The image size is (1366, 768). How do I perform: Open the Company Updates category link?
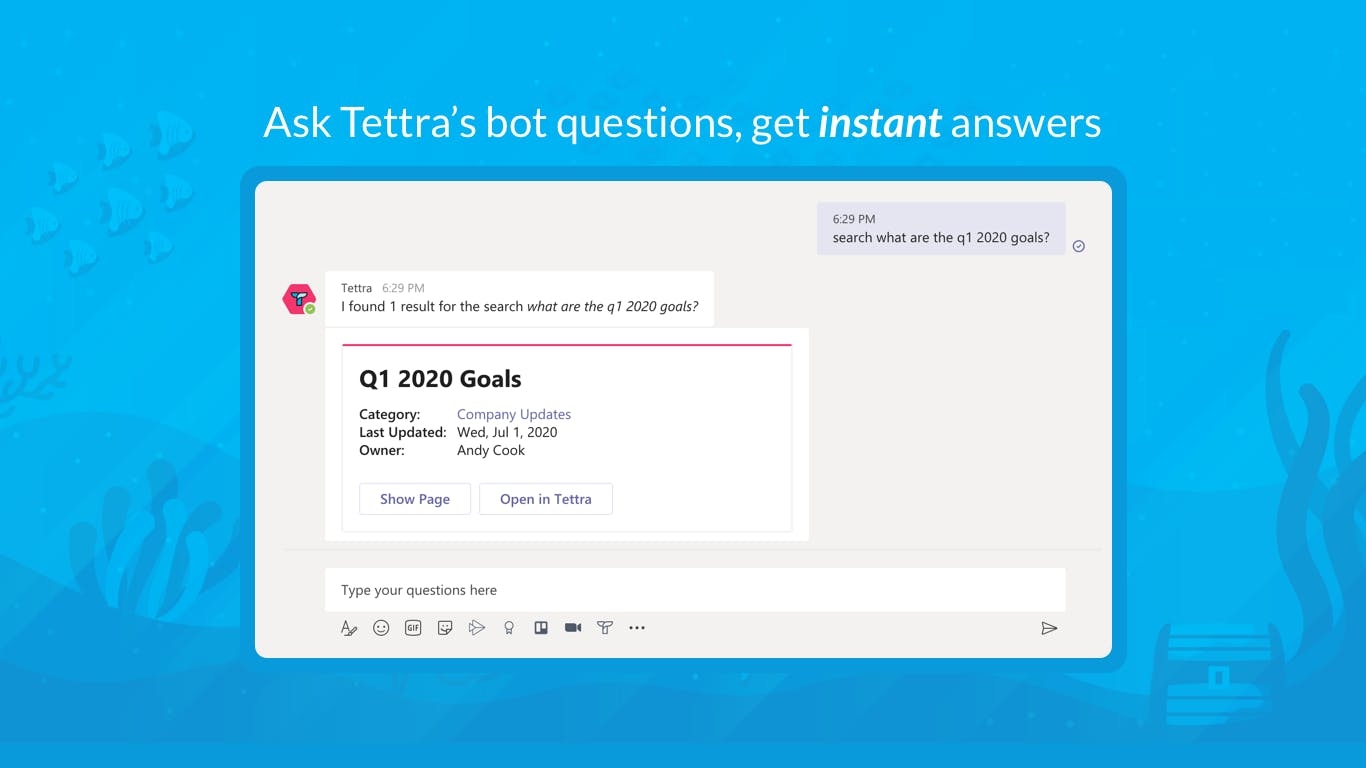click(x=514, y=414)
